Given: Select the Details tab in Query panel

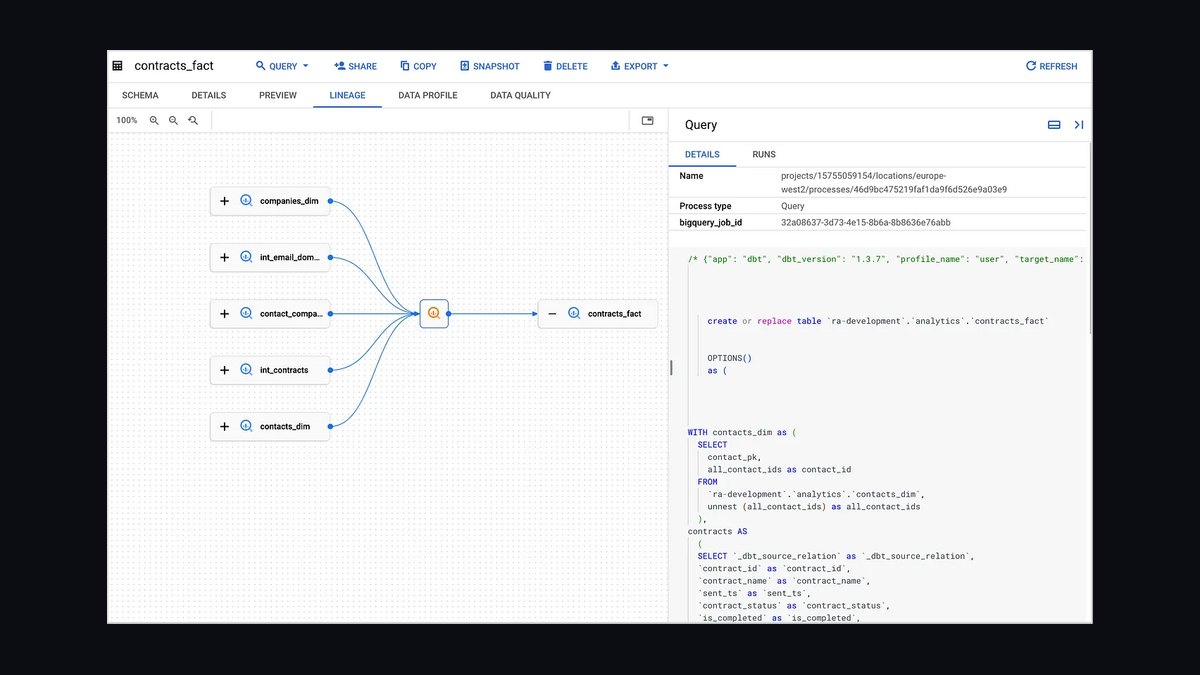Looking at the screenshot, I should coord(702,155).
